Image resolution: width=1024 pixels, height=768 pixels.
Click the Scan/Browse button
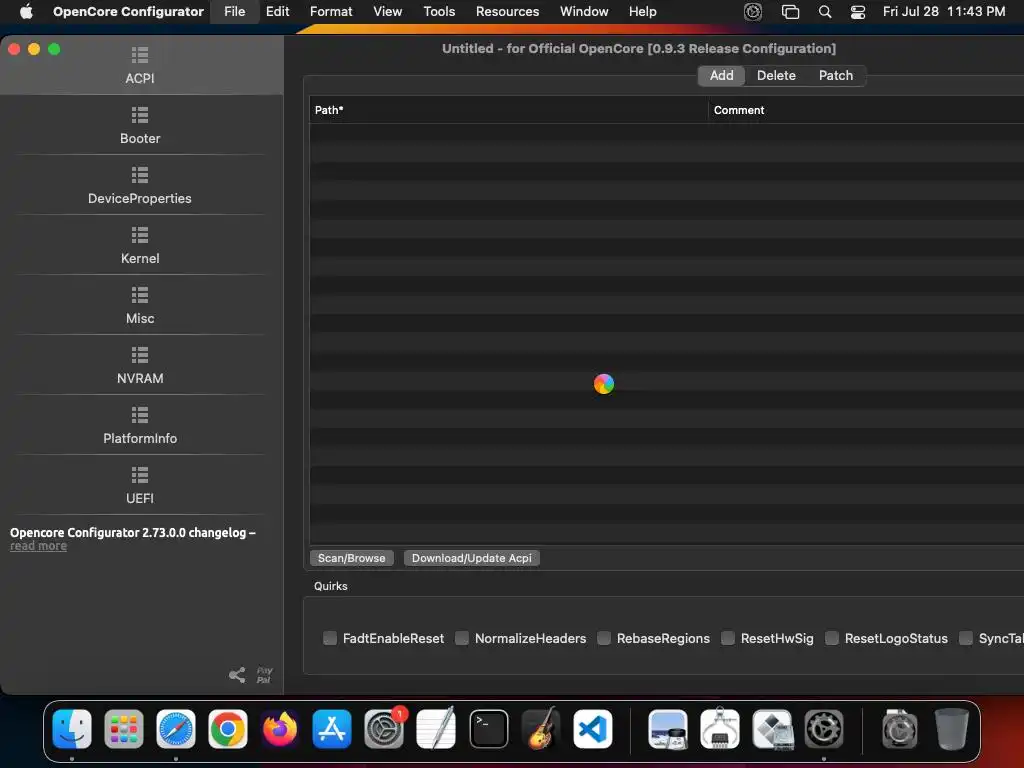tap(351, 558)
